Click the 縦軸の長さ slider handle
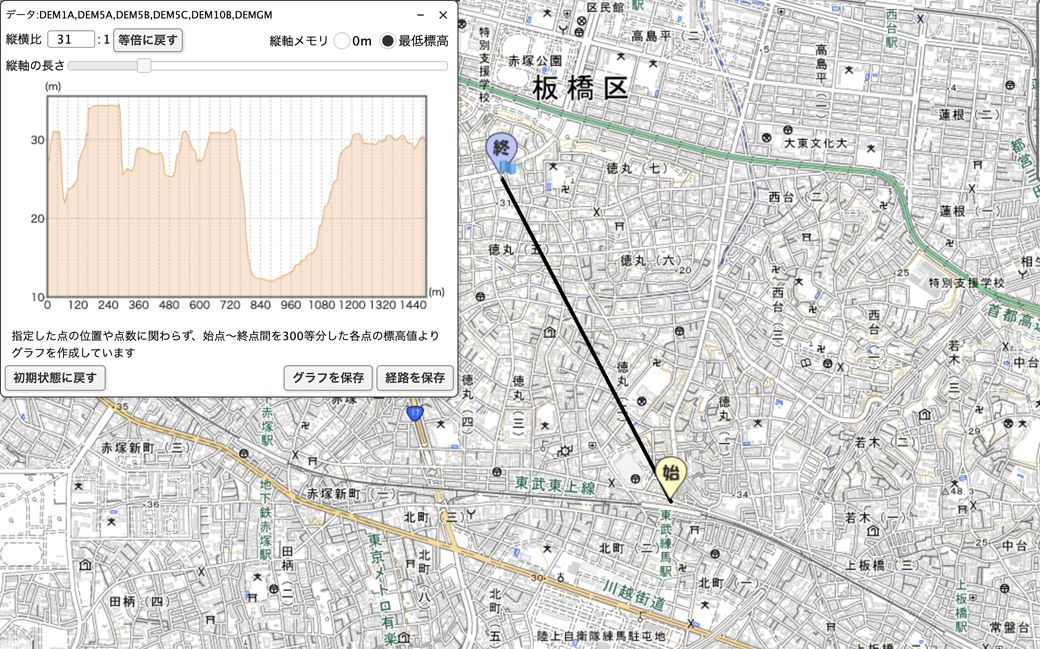This screenshot has width=1040, height=649. 144,66
